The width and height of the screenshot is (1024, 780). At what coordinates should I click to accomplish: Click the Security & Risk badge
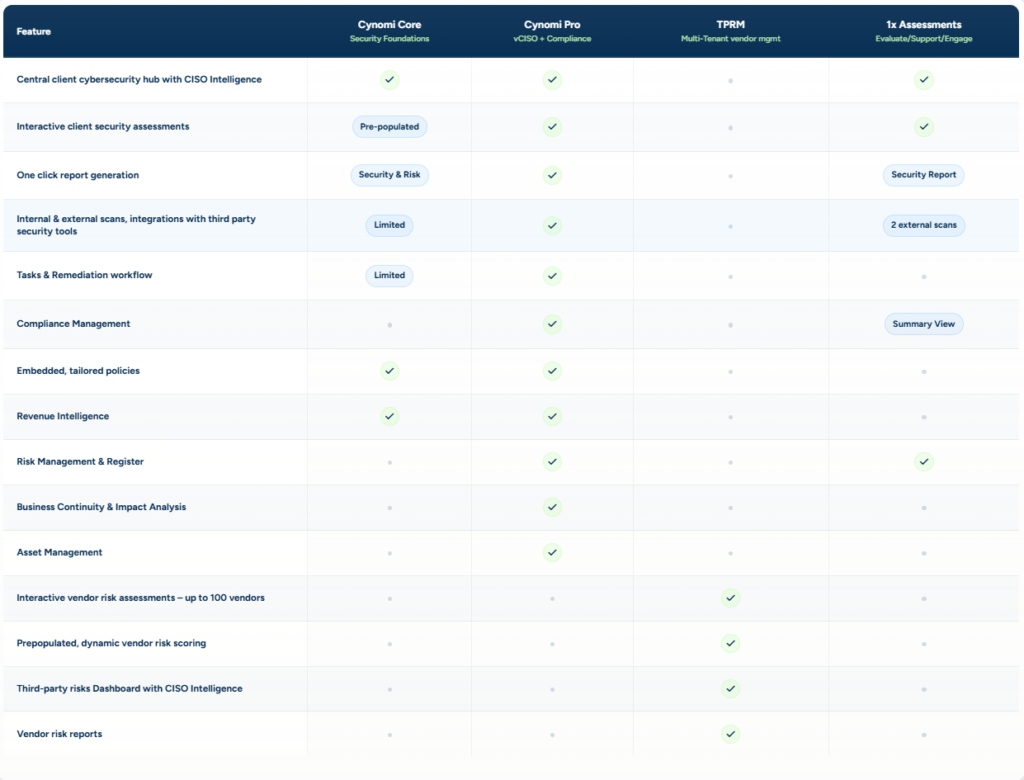coord(389,175)
